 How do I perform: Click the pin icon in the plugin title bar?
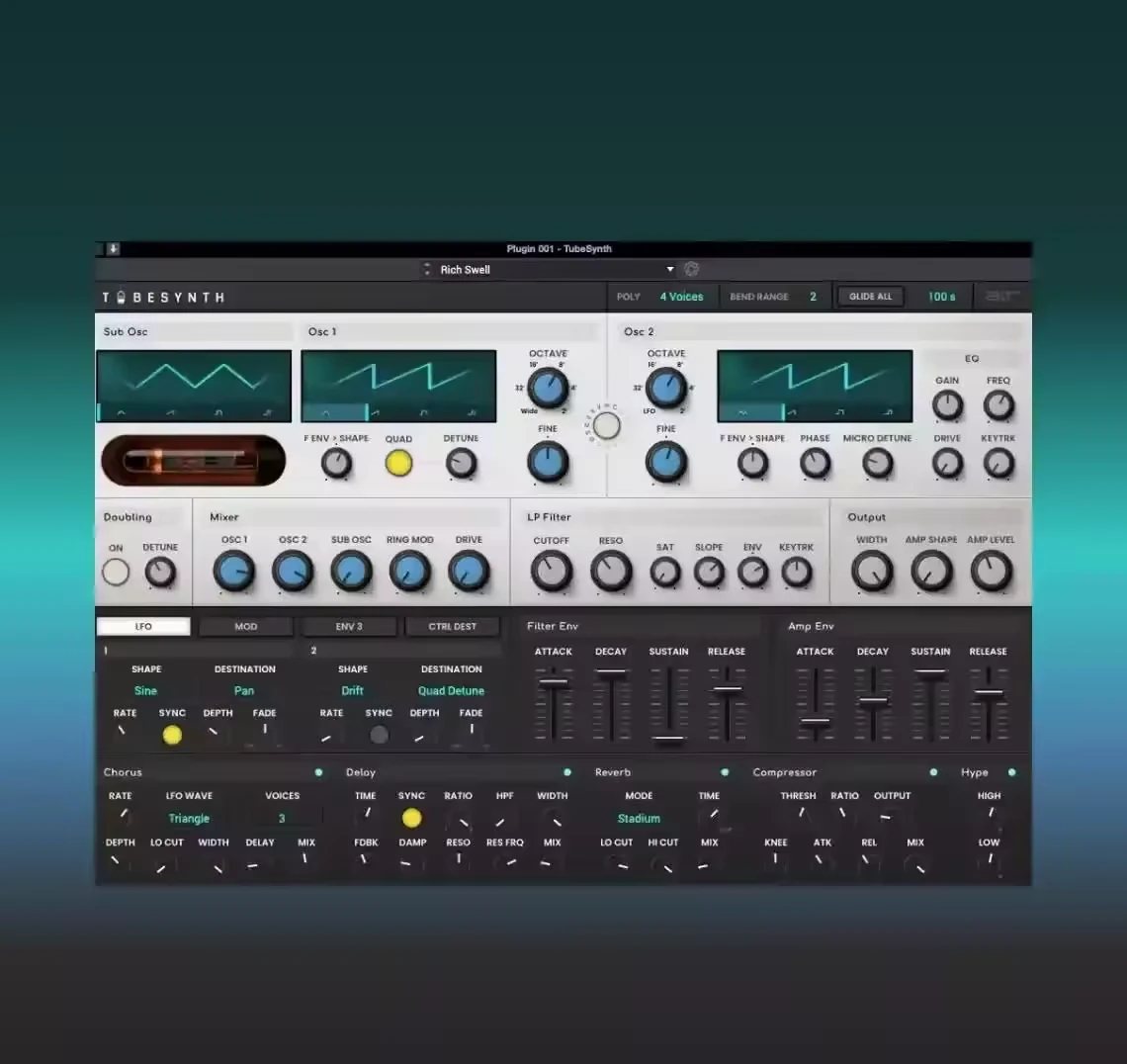pyautogui.click(x=113, y=249)
